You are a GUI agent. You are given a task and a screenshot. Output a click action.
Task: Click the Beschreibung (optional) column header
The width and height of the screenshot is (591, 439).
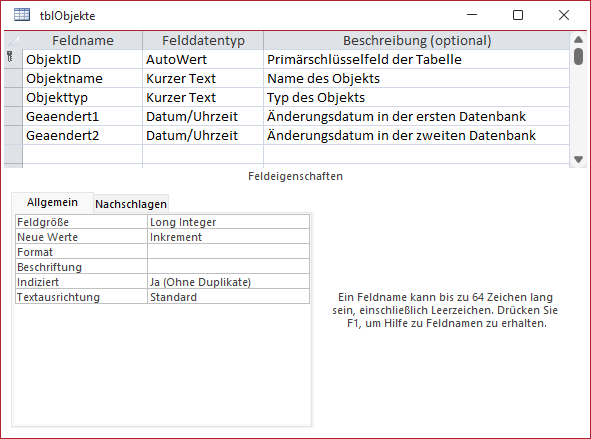[416, 40]
